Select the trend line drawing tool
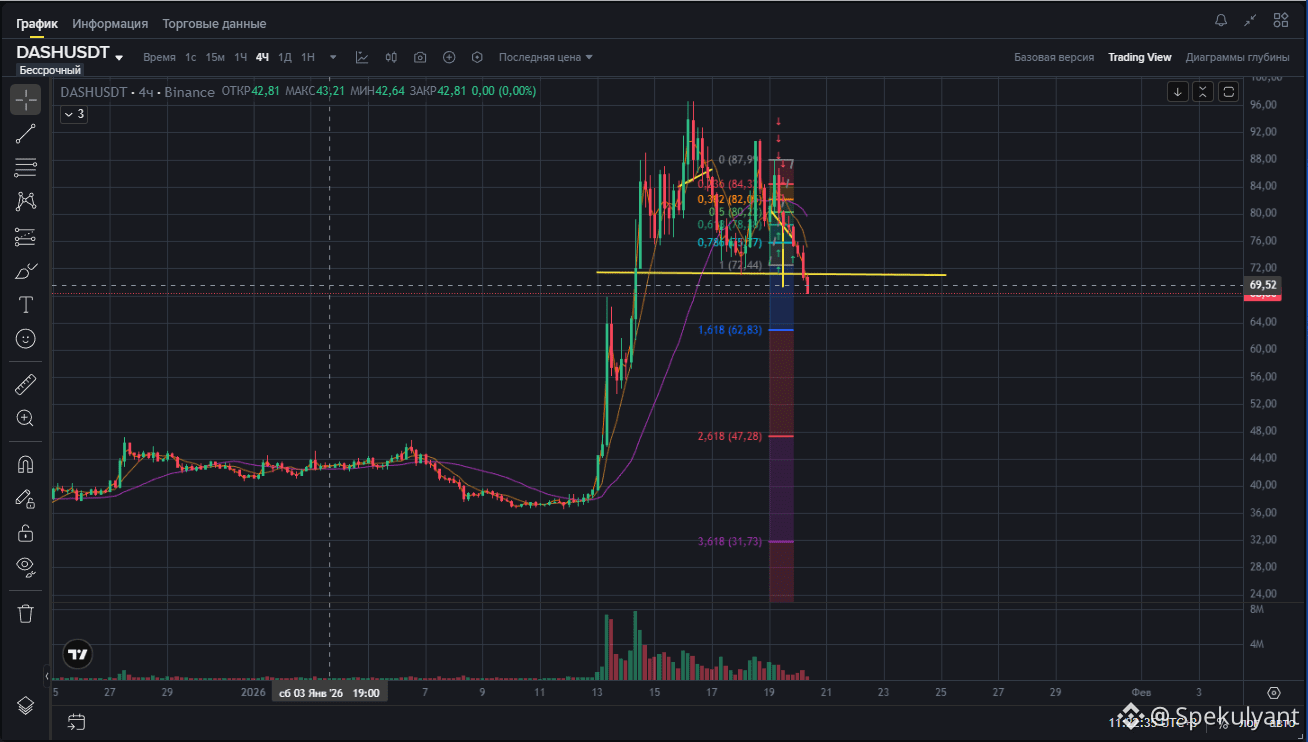The width and height of the screenshot is (1308, 742). (x=26, y=134)
